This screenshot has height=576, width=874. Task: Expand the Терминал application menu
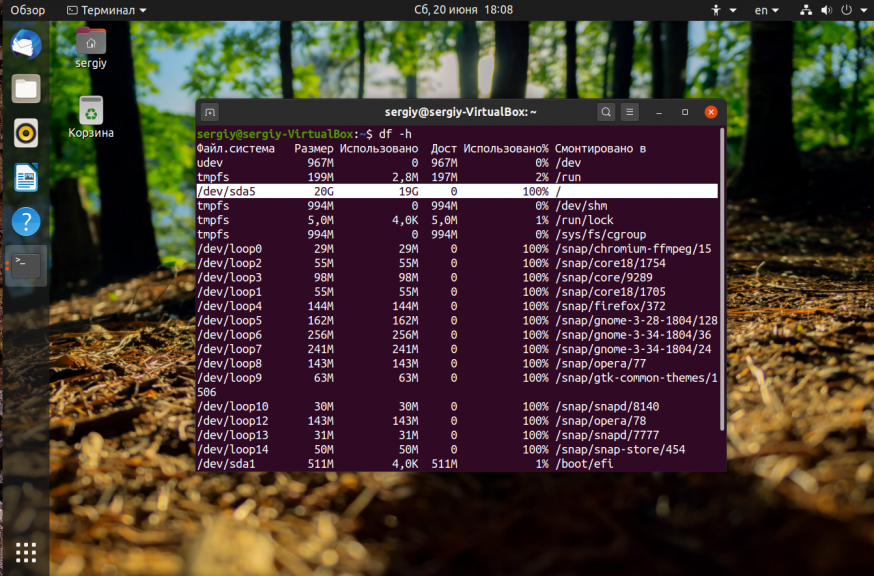106,10
